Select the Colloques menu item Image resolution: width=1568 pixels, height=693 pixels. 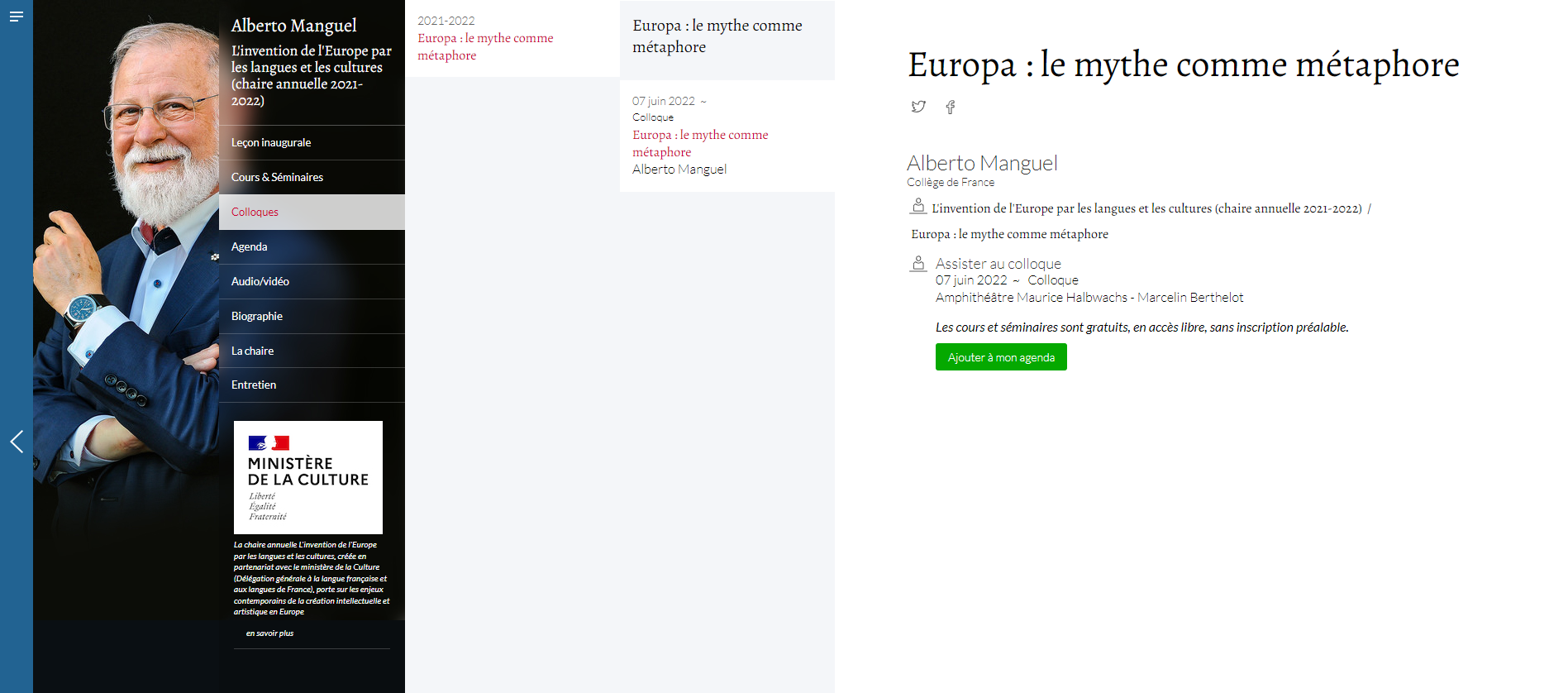pyautogui.click(x=312, y=212)
